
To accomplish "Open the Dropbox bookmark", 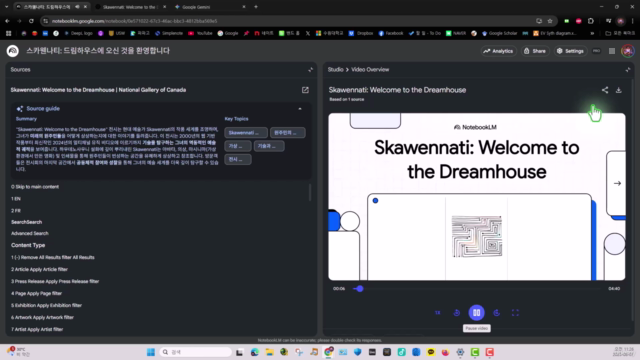I will pos(361,33).
